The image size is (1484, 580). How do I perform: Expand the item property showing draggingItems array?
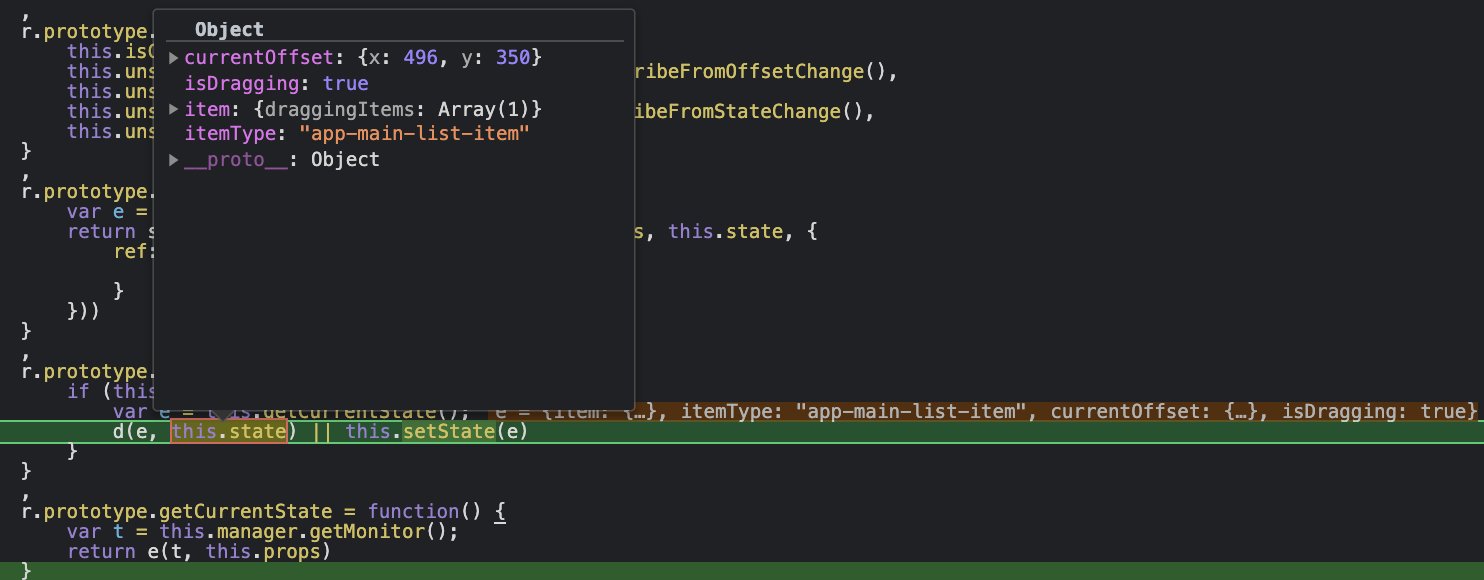point(173,109)
